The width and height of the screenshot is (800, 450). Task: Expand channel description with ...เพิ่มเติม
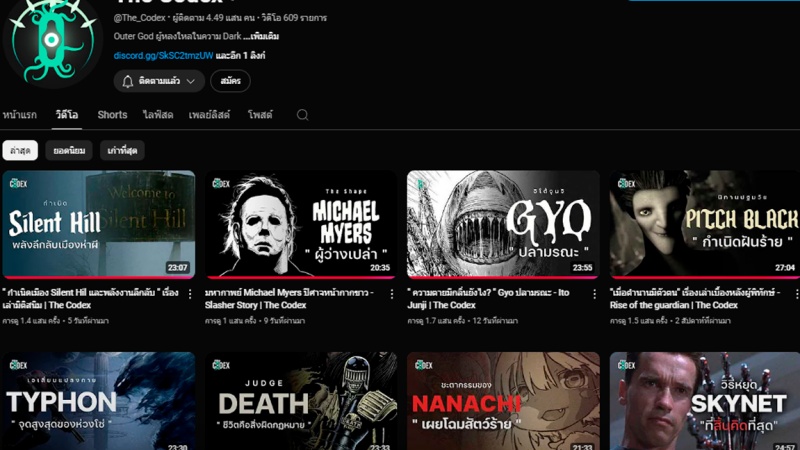261,36
